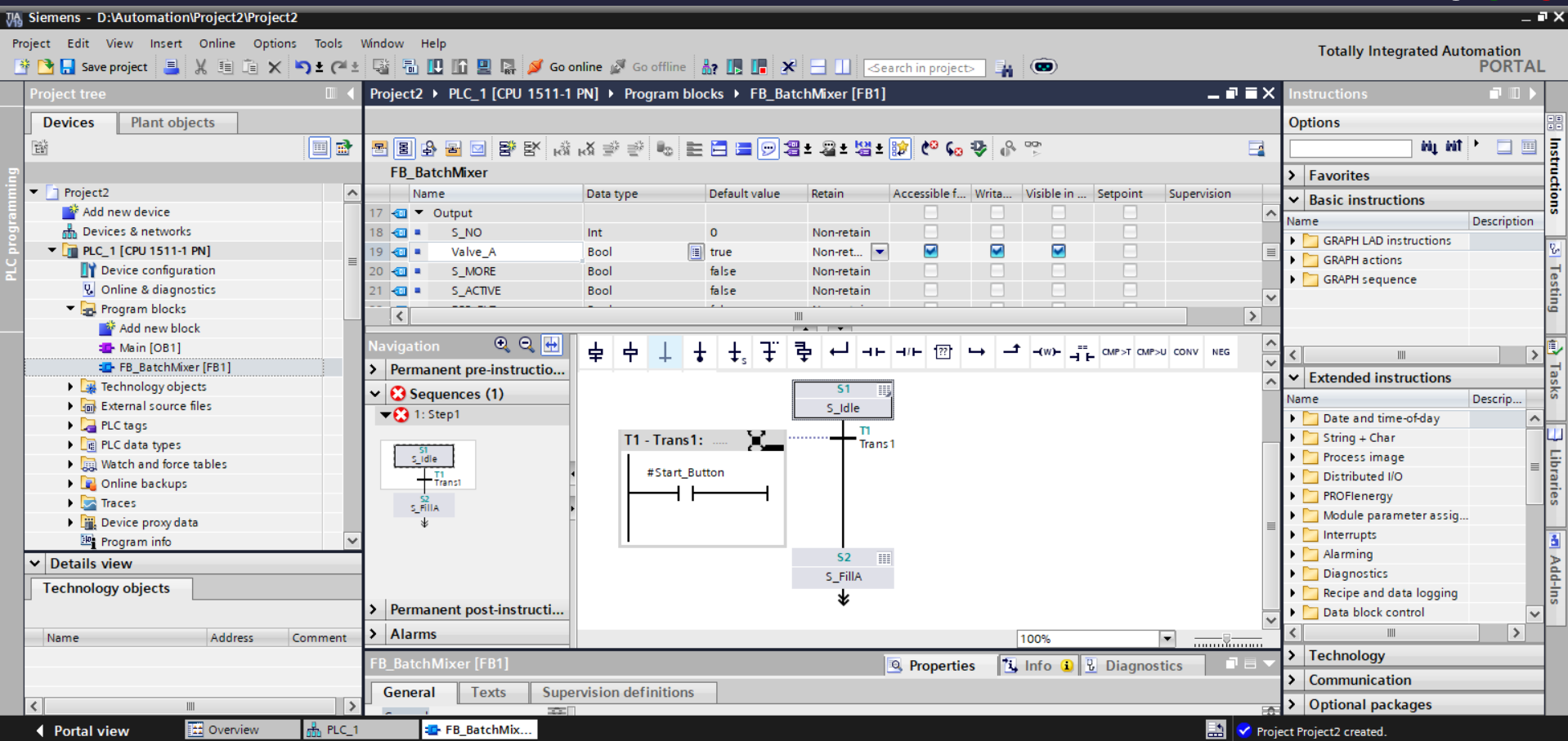The height and width of the screenshot is (741, 1568).
Task: Click the Overview taskbar button
Action: [242, 730]
